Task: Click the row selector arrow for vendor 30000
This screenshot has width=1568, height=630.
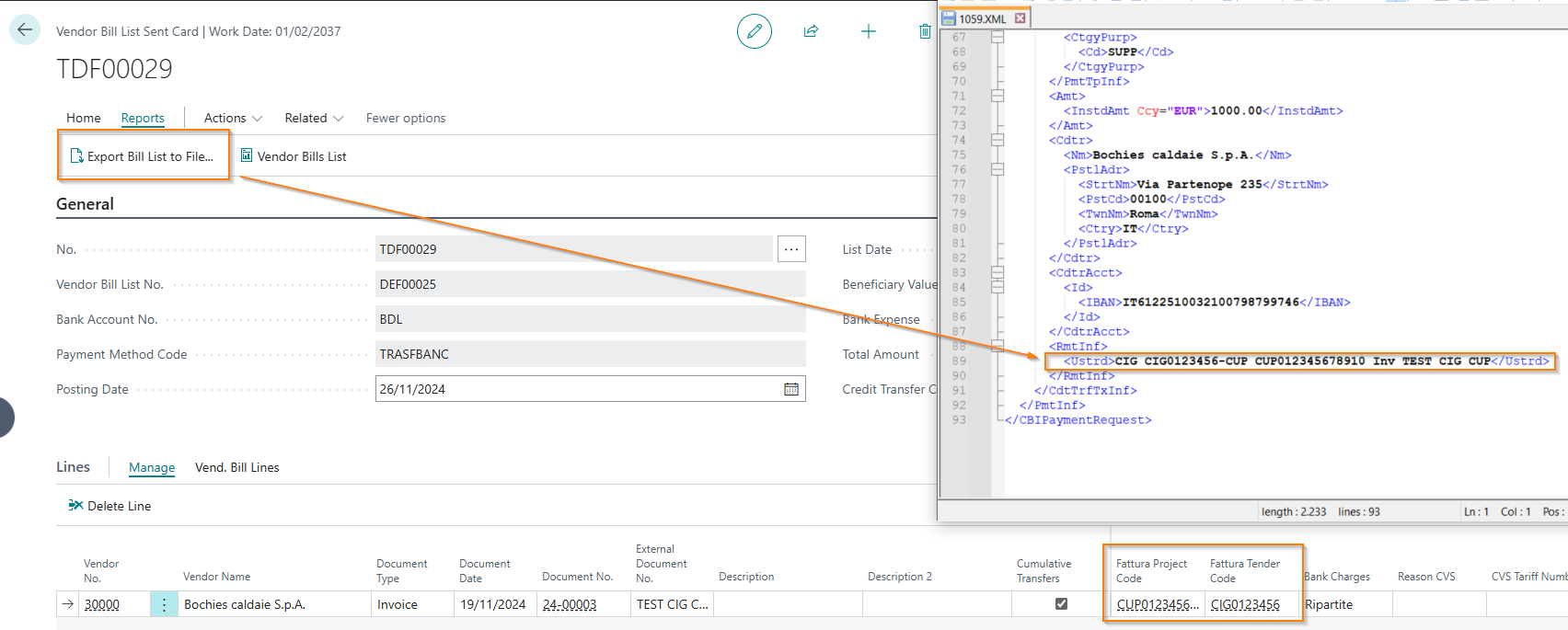Action: 68,604
